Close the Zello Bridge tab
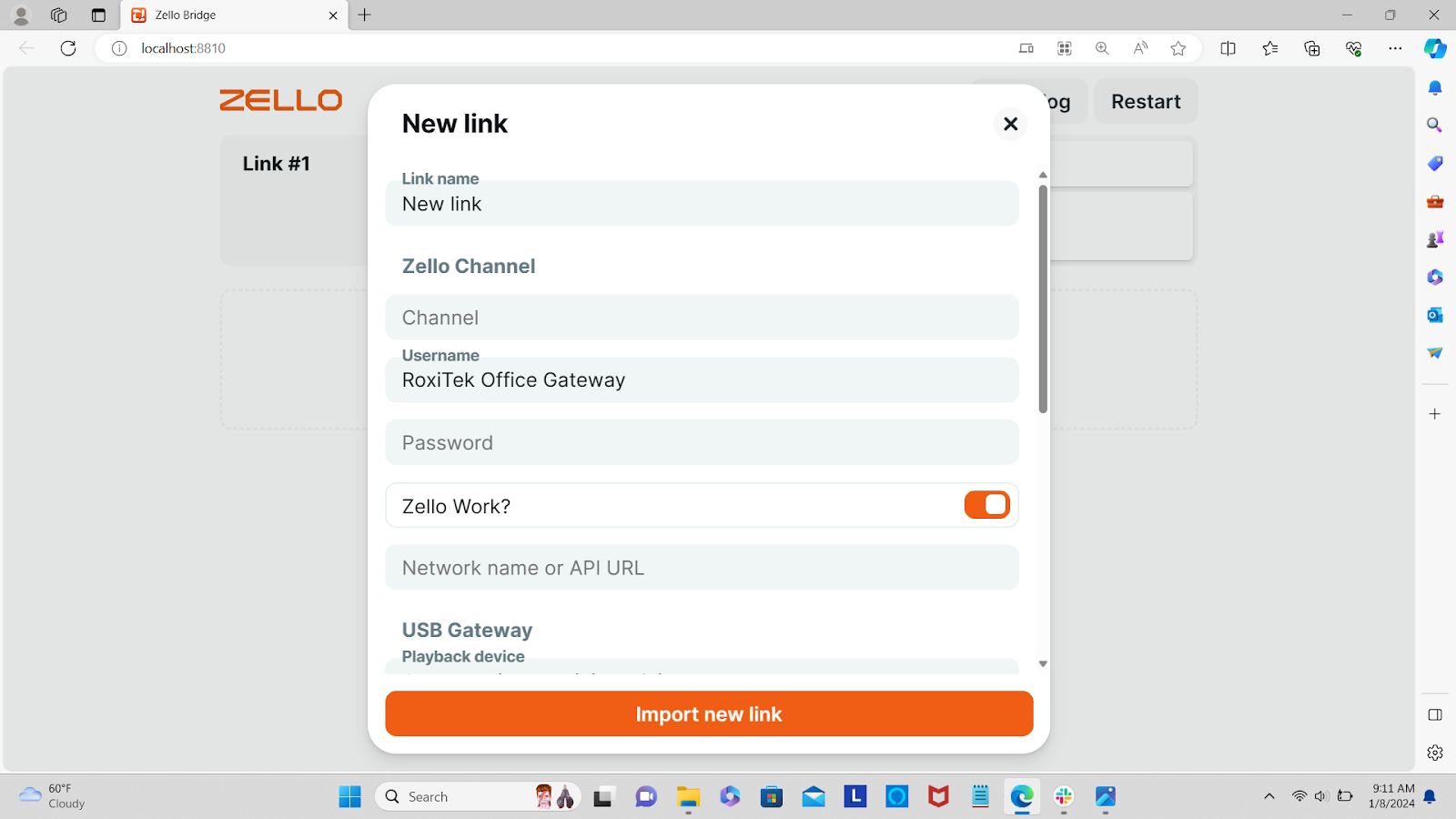 point(333,15)
